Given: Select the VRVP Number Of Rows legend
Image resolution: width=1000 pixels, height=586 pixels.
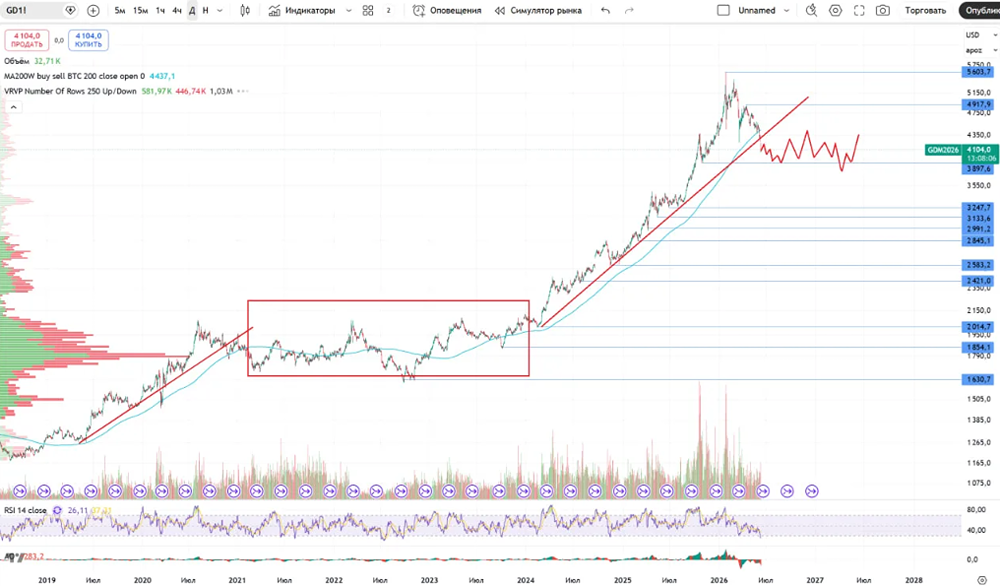Looking at the screenshot, I should (70, 91).
